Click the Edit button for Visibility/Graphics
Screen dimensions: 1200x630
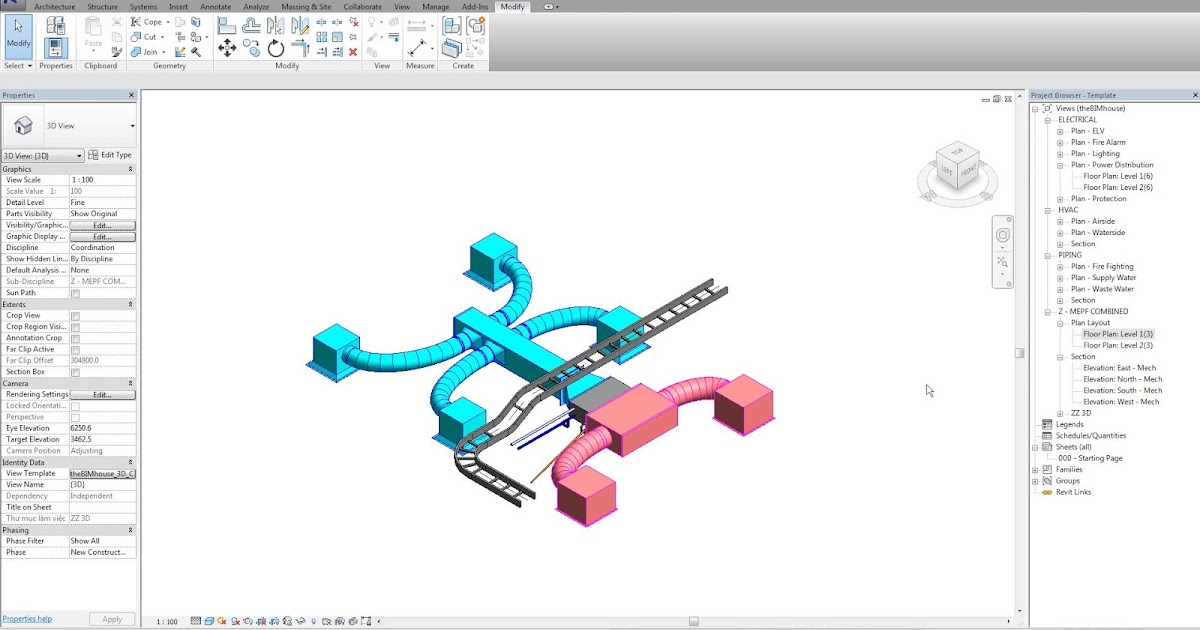tap(103, 225)
